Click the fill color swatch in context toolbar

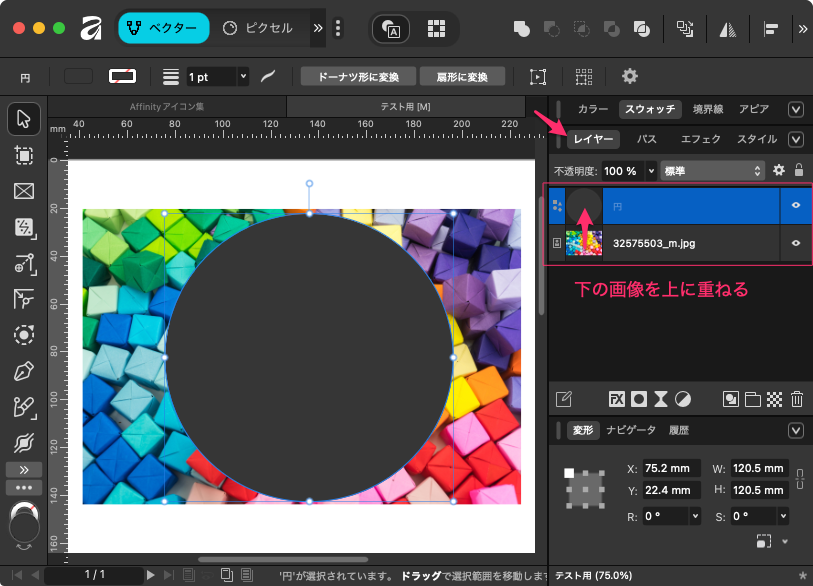pyautogui.click(x=78, y=76)
